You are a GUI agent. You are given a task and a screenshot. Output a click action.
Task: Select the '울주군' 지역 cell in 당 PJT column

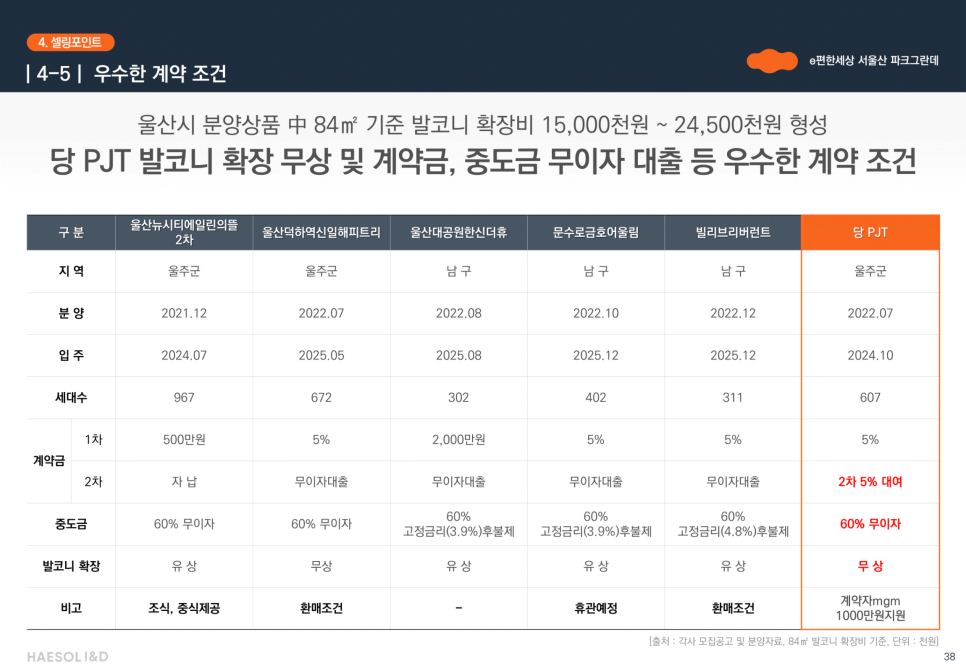point(870,271)
